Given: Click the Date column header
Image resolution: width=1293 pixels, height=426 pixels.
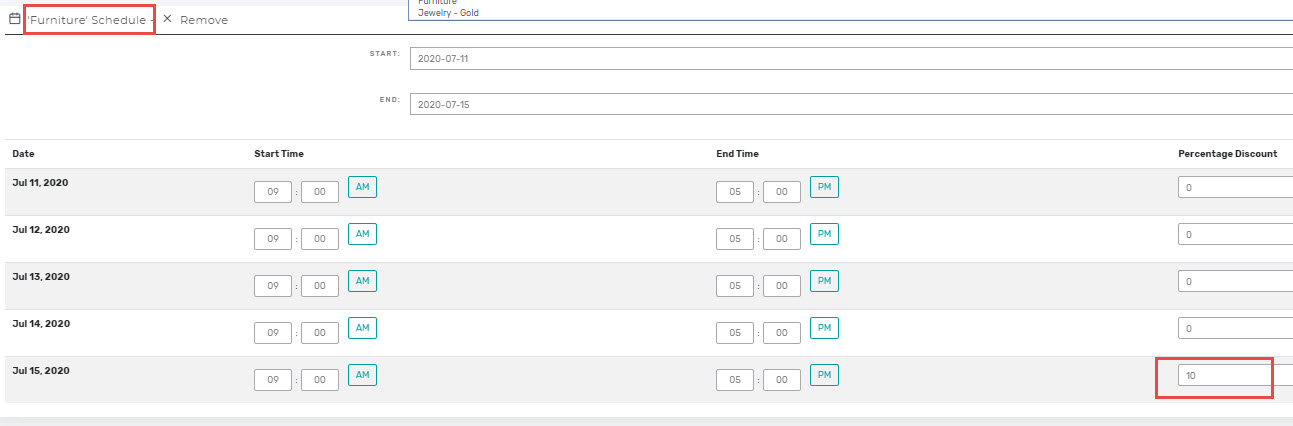Looking at the screenshot, I should click(x=23, y=154).
